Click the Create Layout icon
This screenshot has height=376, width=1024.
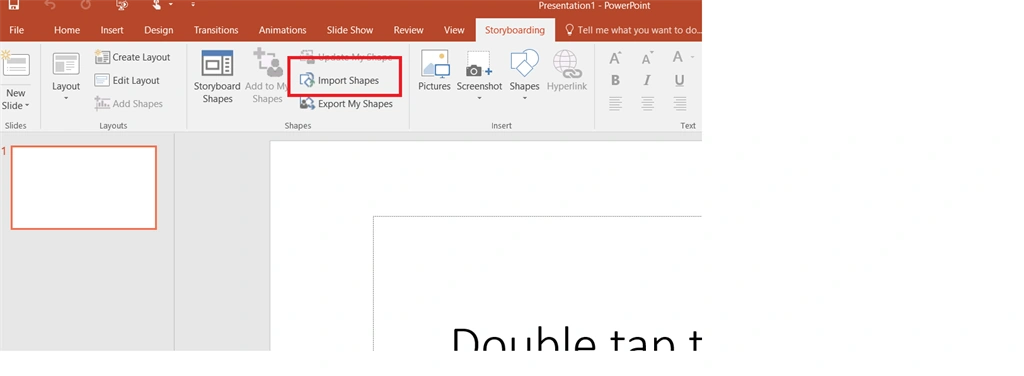102,57
